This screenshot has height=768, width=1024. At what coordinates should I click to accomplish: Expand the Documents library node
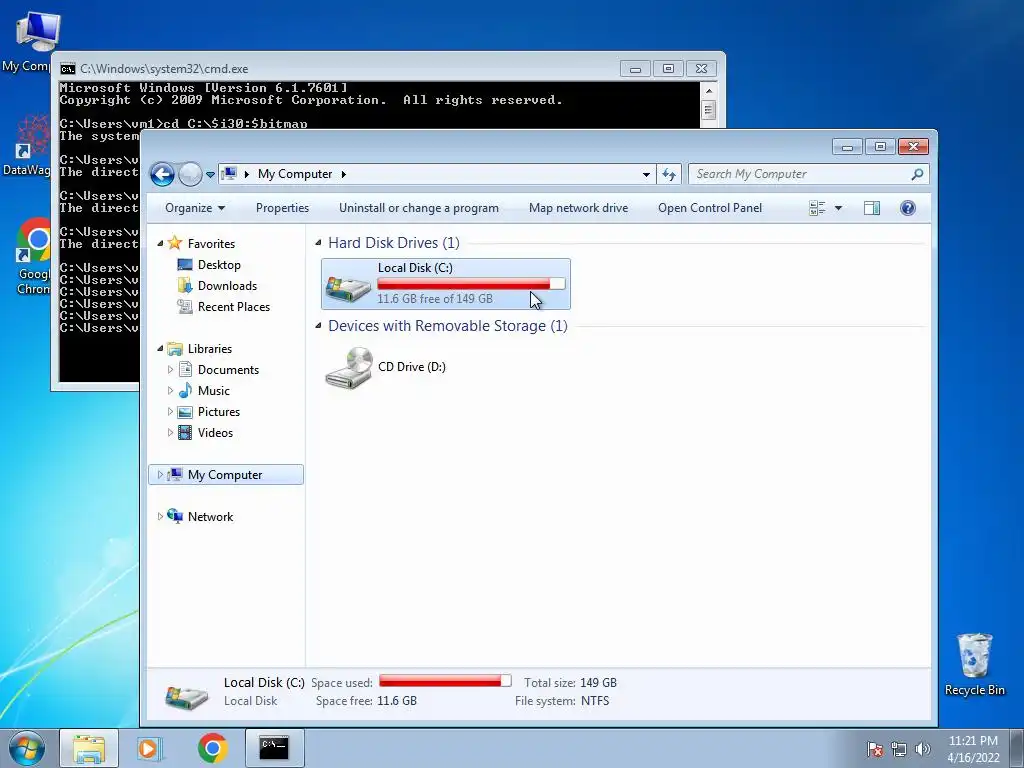tap(170, 370)
